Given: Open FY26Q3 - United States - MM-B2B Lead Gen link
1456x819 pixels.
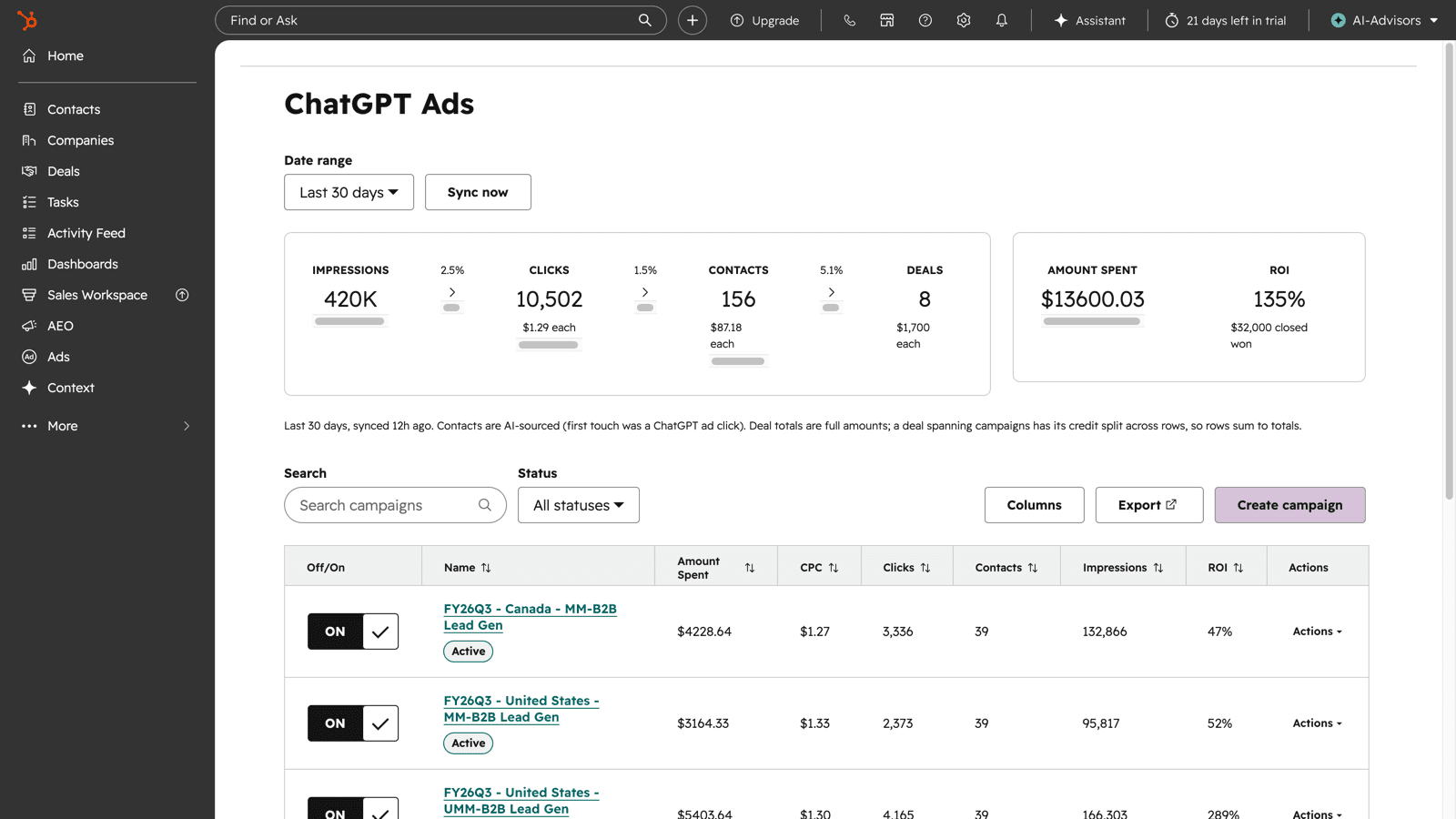Looking at the screenshot, I should click(521, 709).
